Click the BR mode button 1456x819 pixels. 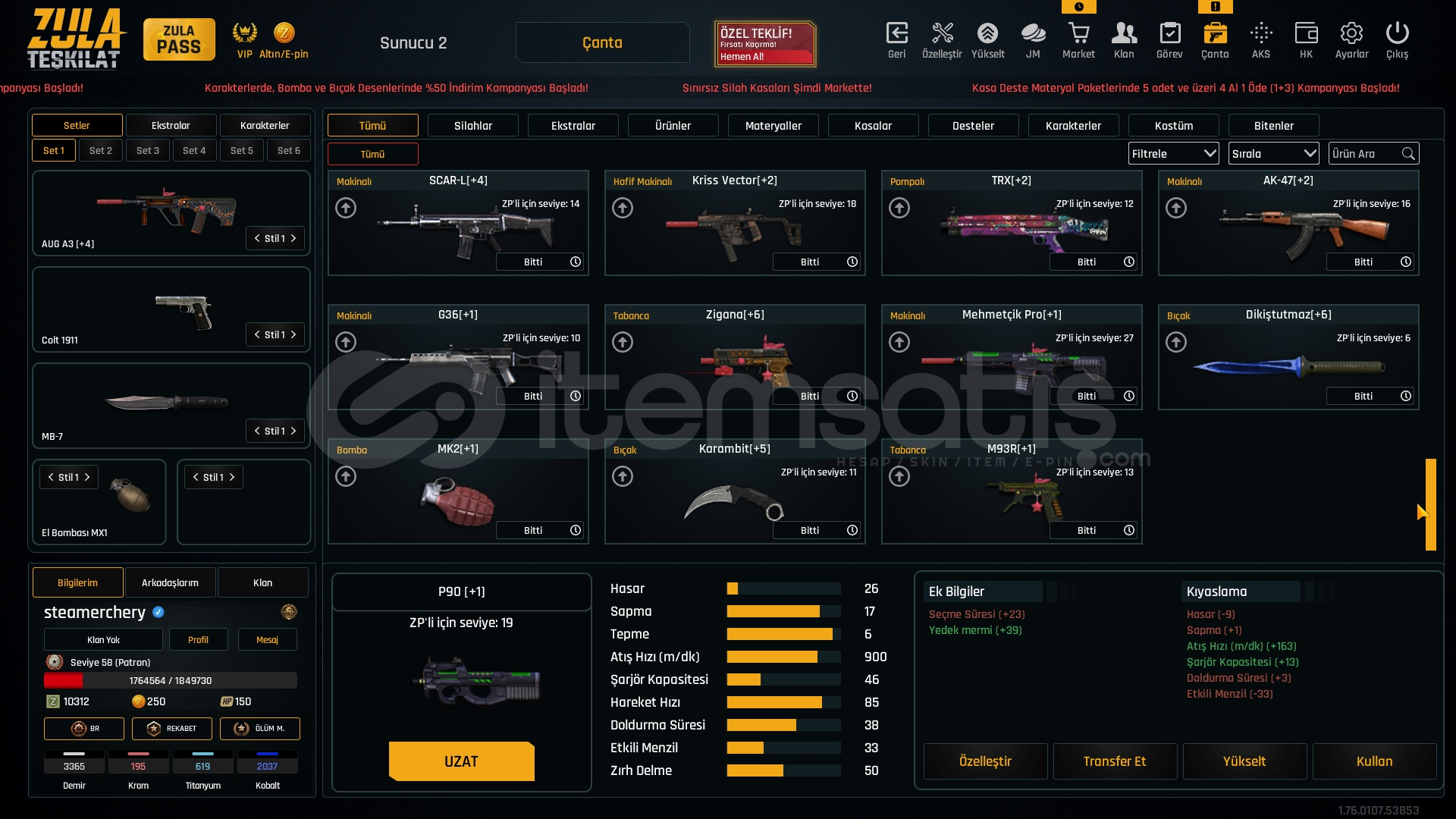(x=84, y=729)
